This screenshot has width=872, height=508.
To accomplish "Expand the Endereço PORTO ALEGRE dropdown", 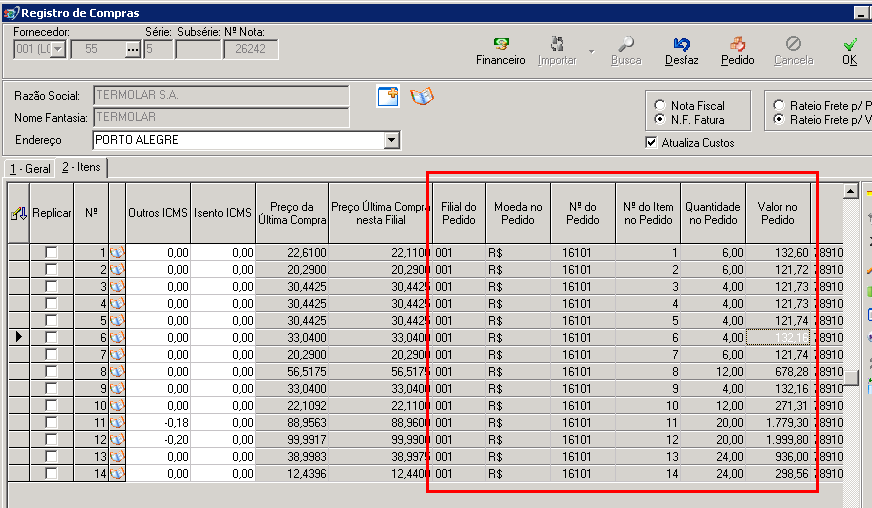I will click(392, 140).
